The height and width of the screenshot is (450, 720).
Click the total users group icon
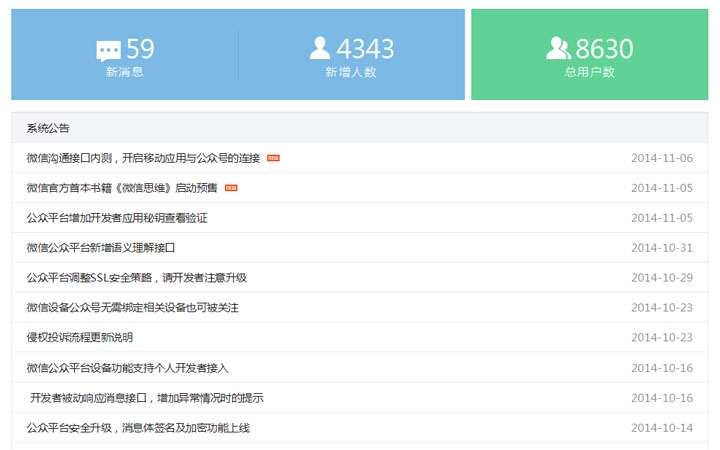[558, 48]
